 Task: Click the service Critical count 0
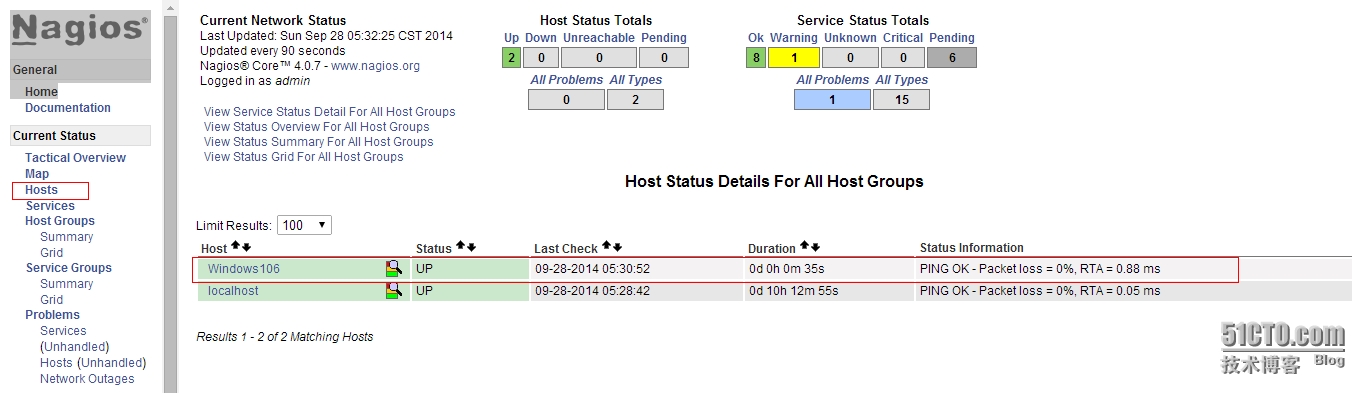903,58
